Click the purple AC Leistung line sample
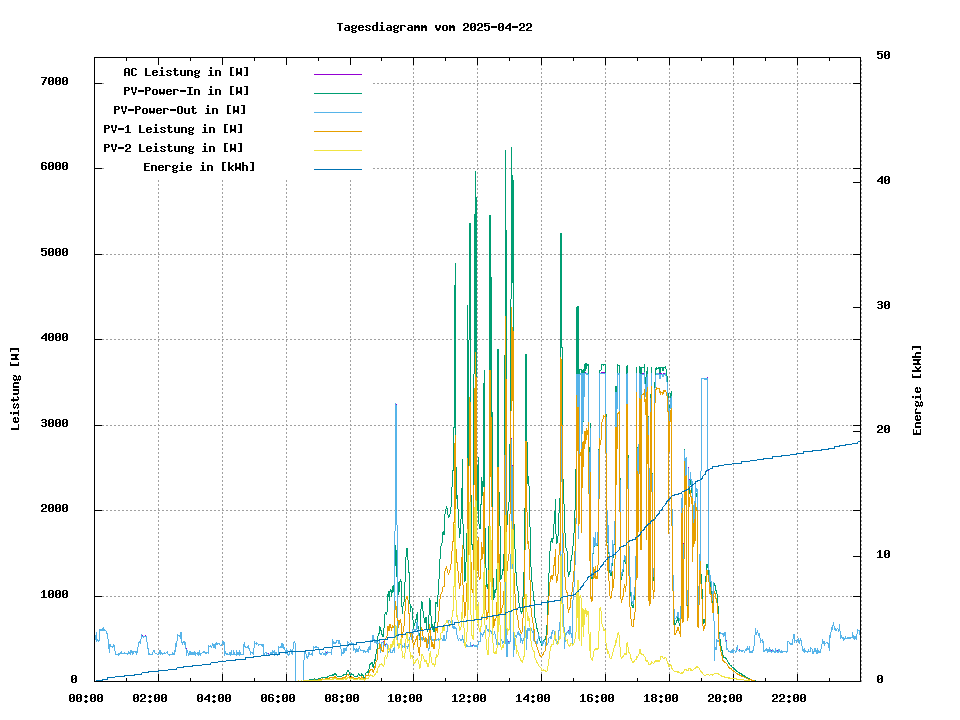This screenshot has width=960, height=720. tap(337, 73)
